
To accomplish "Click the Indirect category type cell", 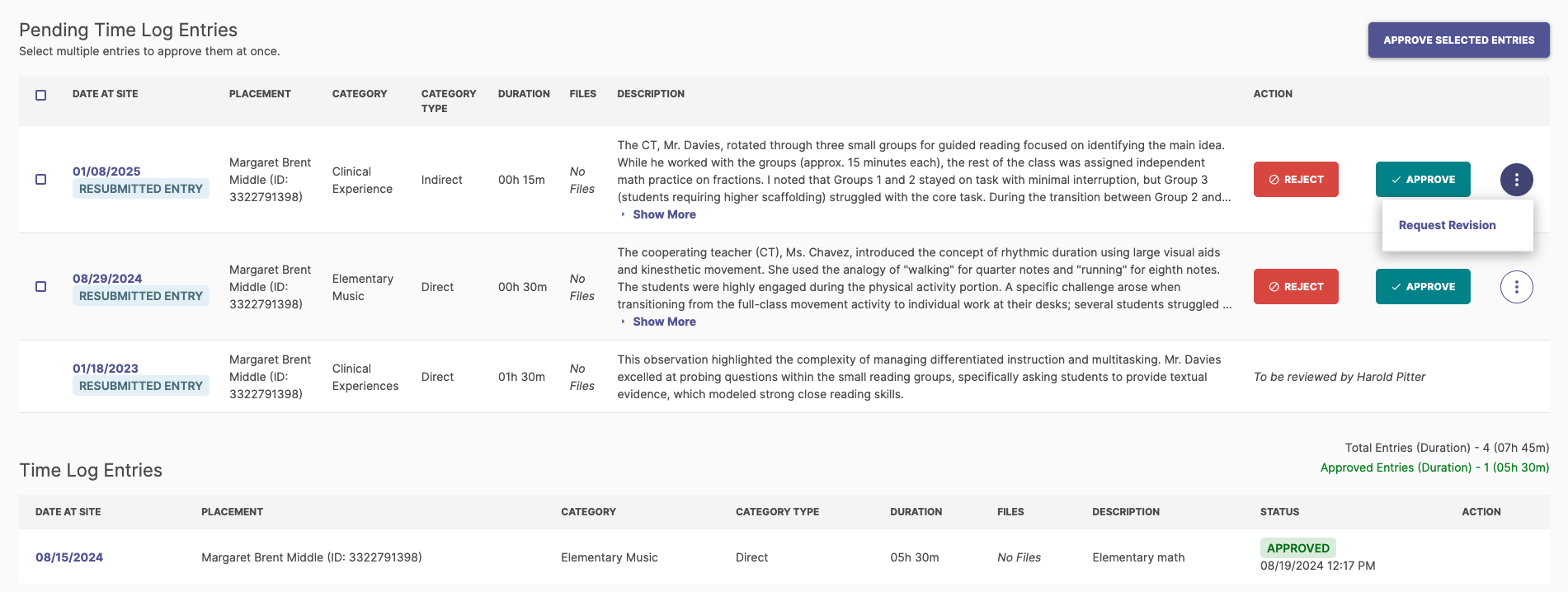I will coord(441,180).
